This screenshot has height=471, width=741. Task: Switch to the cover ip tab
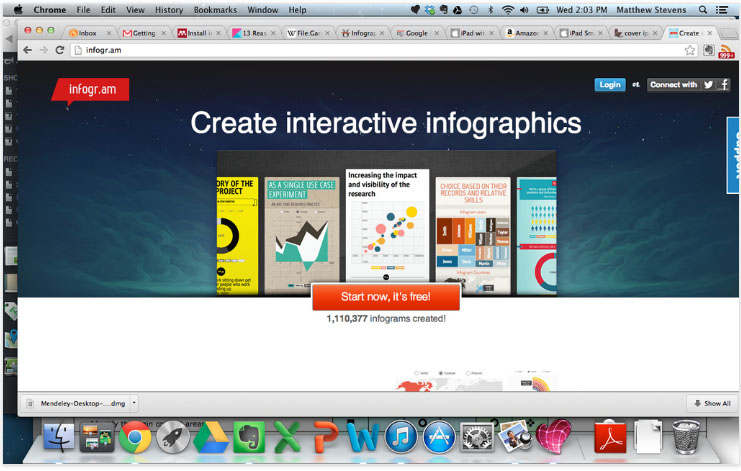pyautogui.click(x=636, y=33)
